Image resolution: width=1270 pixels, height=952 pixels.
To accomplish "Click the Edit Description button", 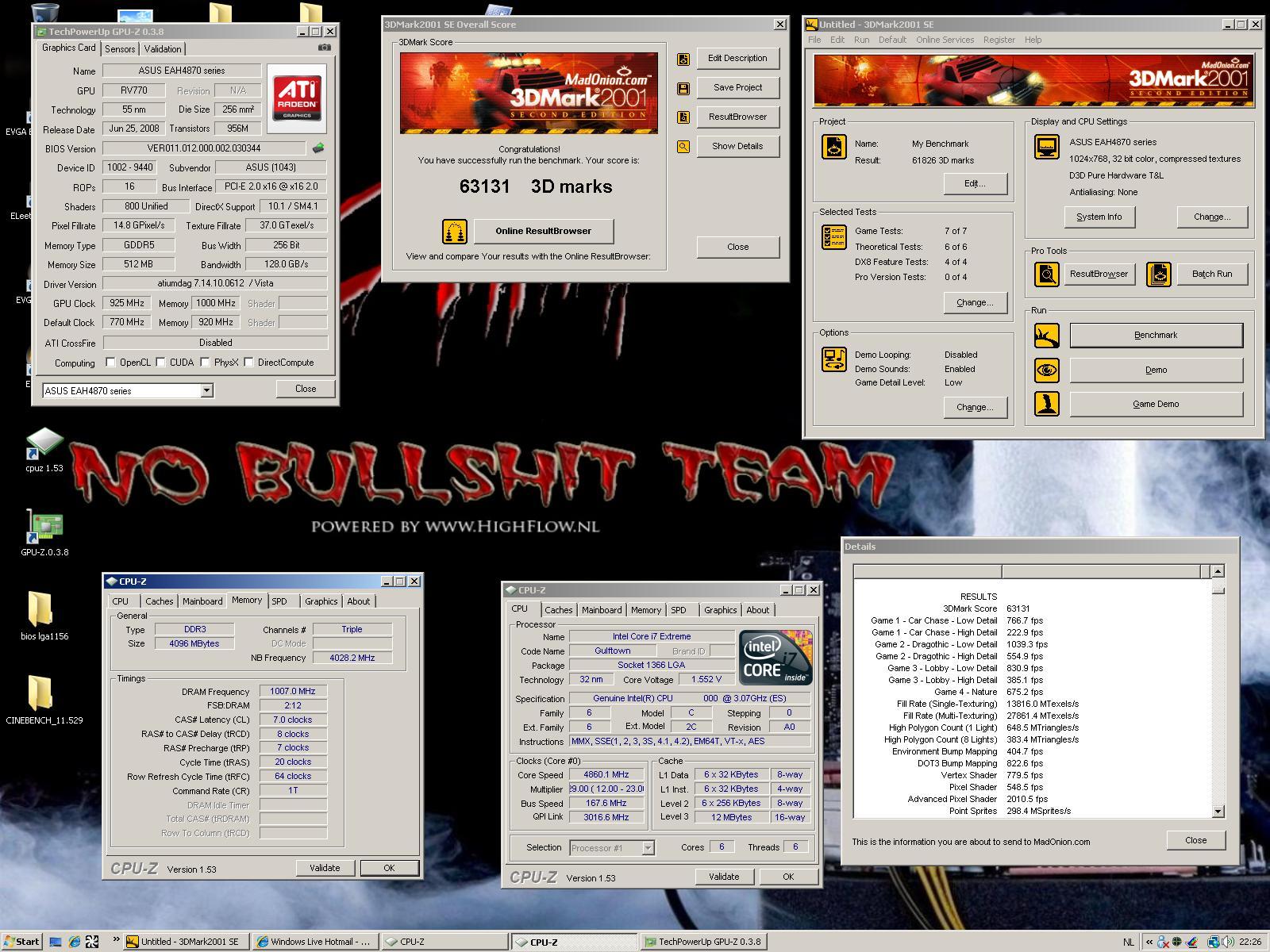I will pos(737,58).
